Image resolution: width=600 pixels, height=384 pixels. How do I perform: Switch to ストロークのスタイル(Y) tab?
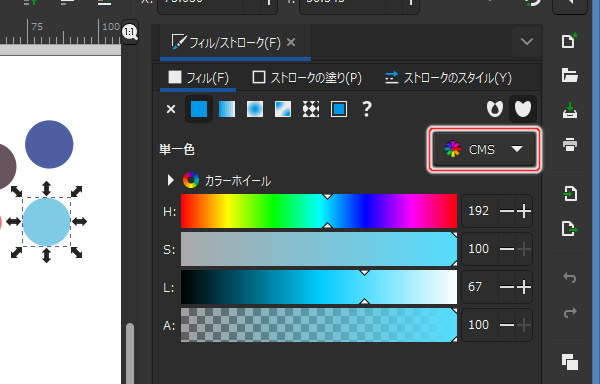pyautogui.click(x=448, y=78)
